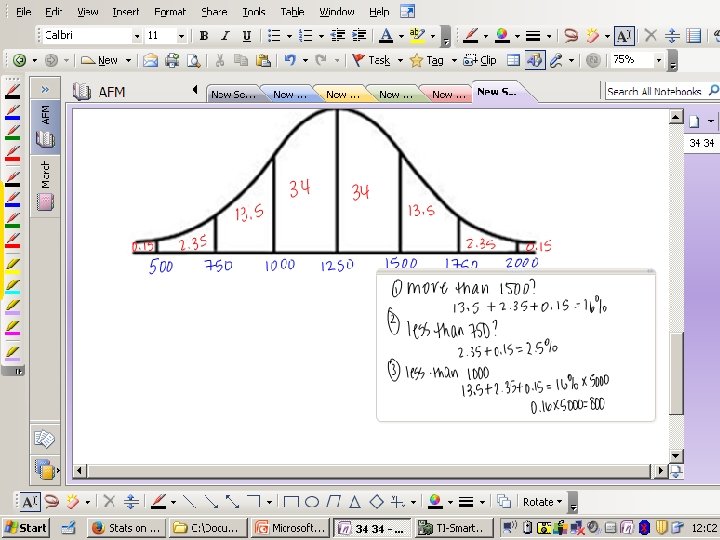
Task: Toggle Bold formatting
Action: point(204,35)
